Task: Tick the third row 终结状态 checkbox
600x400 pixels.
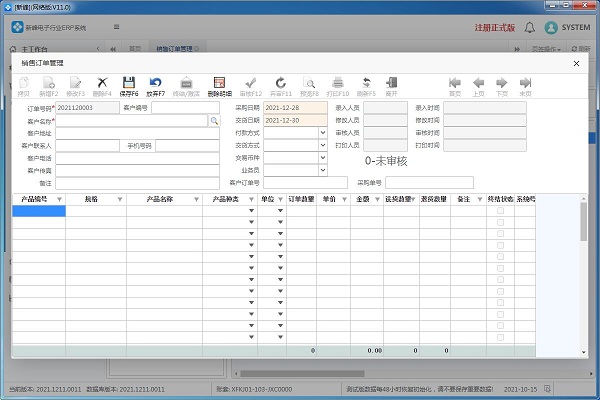Action: coord(500,235)
